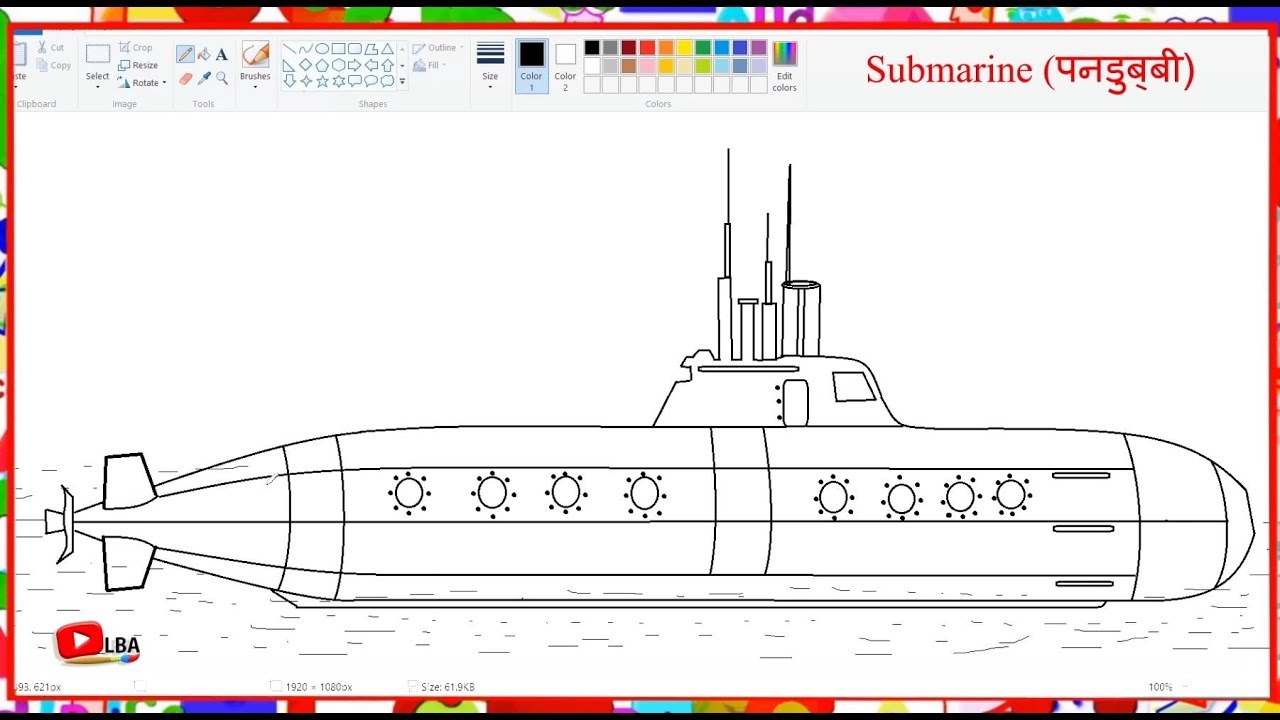Select the Oval shape
Image resolution: width=1280 pixels, height=720 pixels.
point(323,48)
